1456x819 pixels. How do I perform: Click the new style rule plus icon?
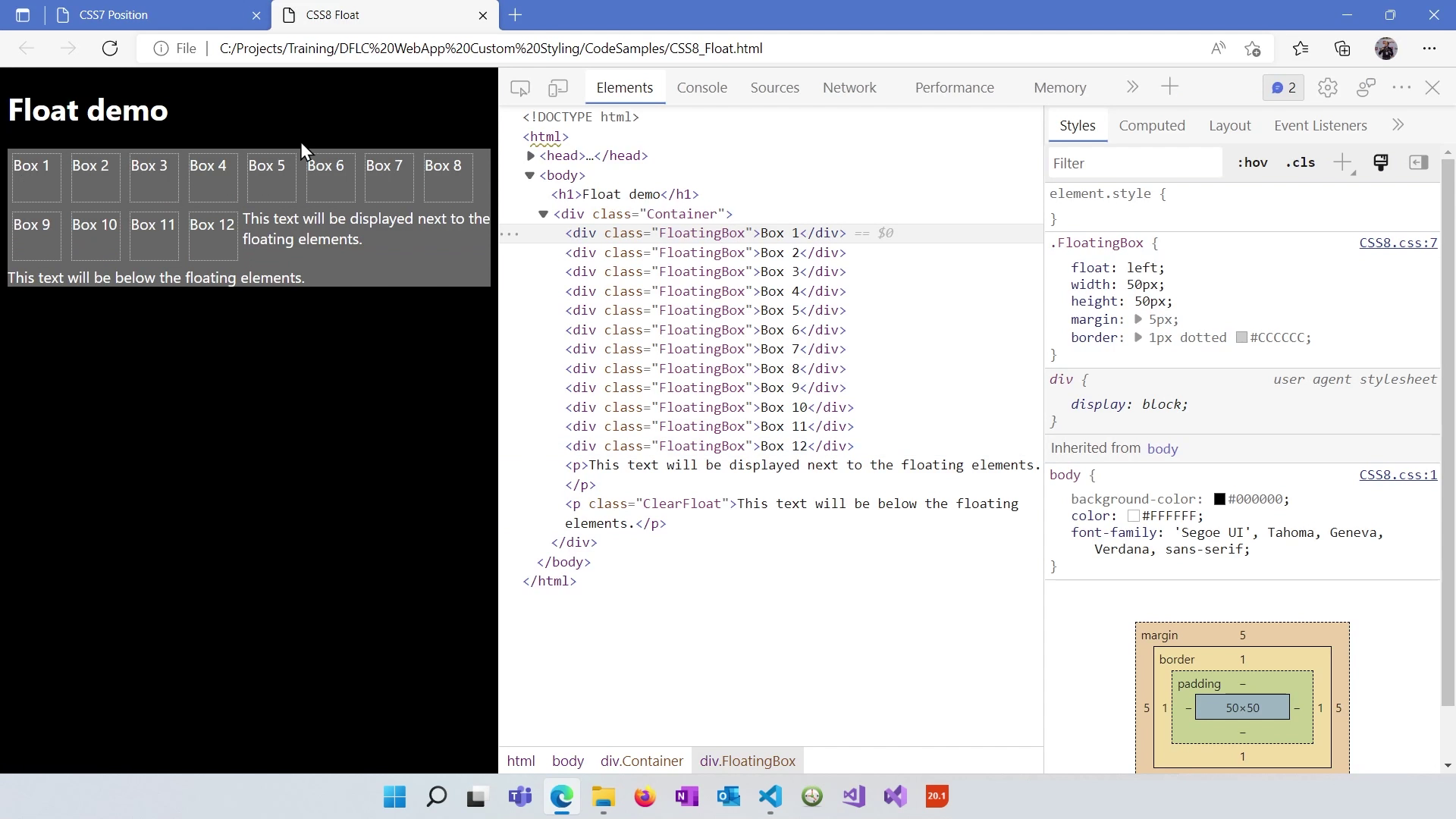point(1343,162)
